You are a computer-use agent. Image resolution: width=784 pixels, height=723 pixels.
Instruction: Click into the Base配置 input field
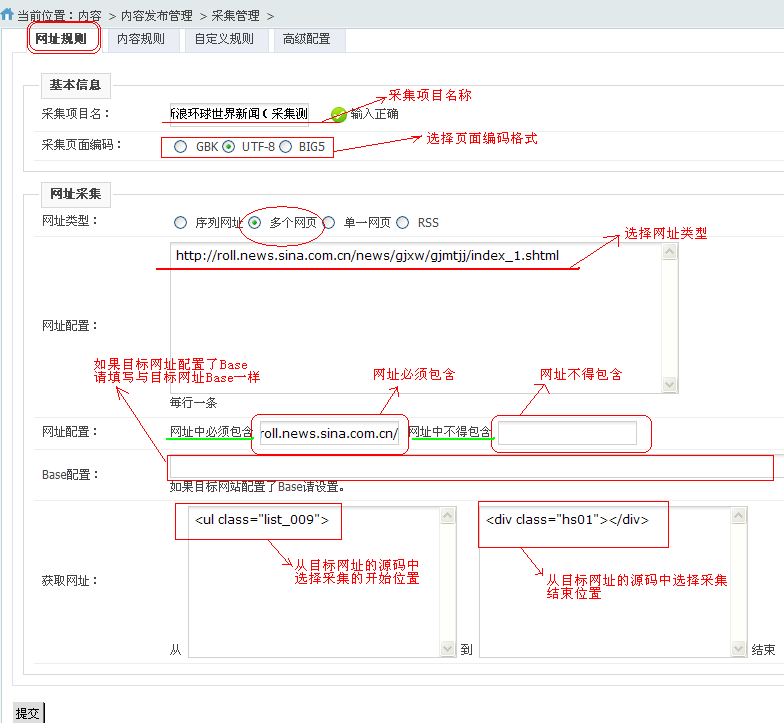pyautogui.click(x=470, y=467)
